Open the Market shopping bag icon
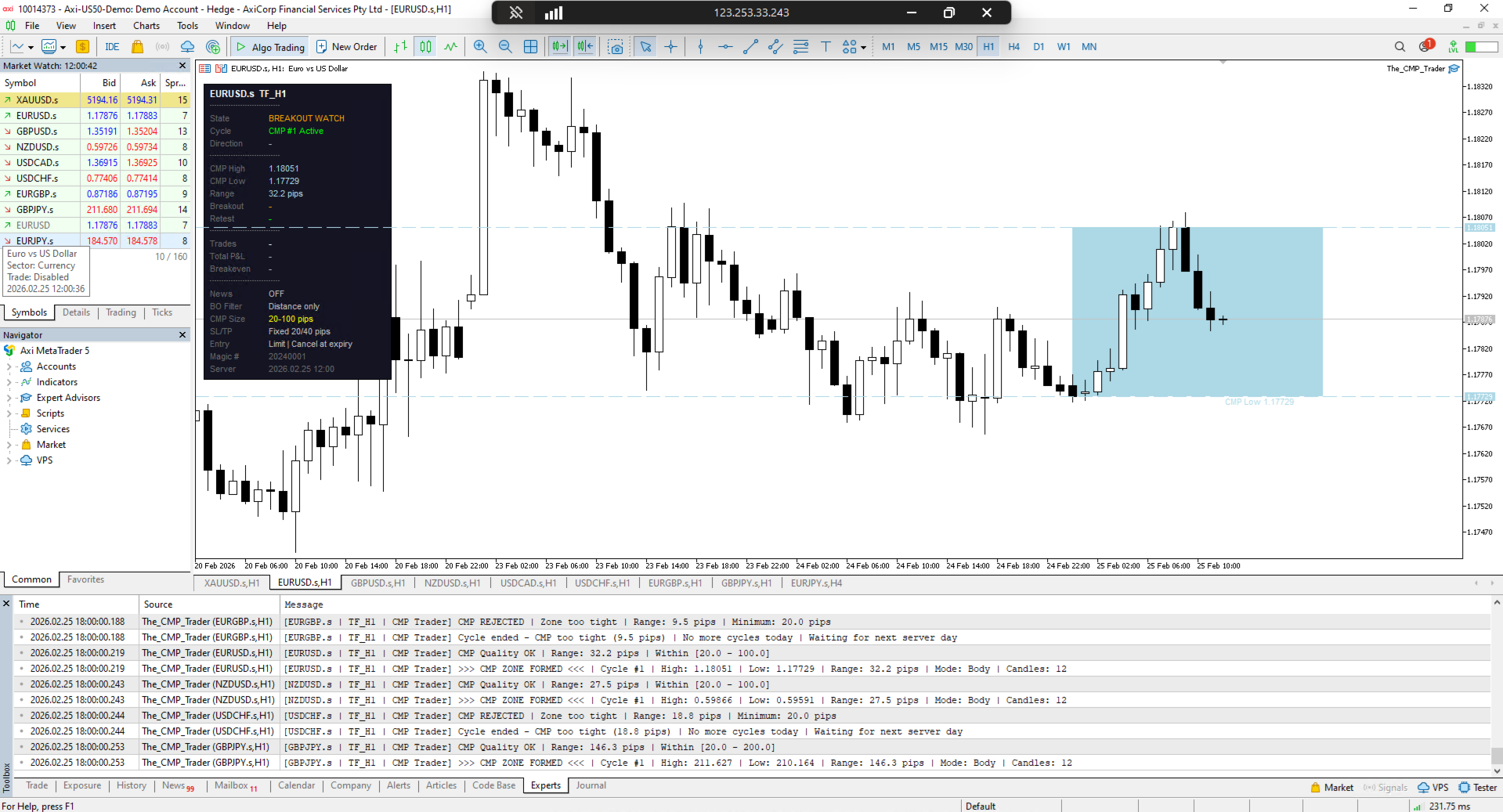 [x=138, y=47]
